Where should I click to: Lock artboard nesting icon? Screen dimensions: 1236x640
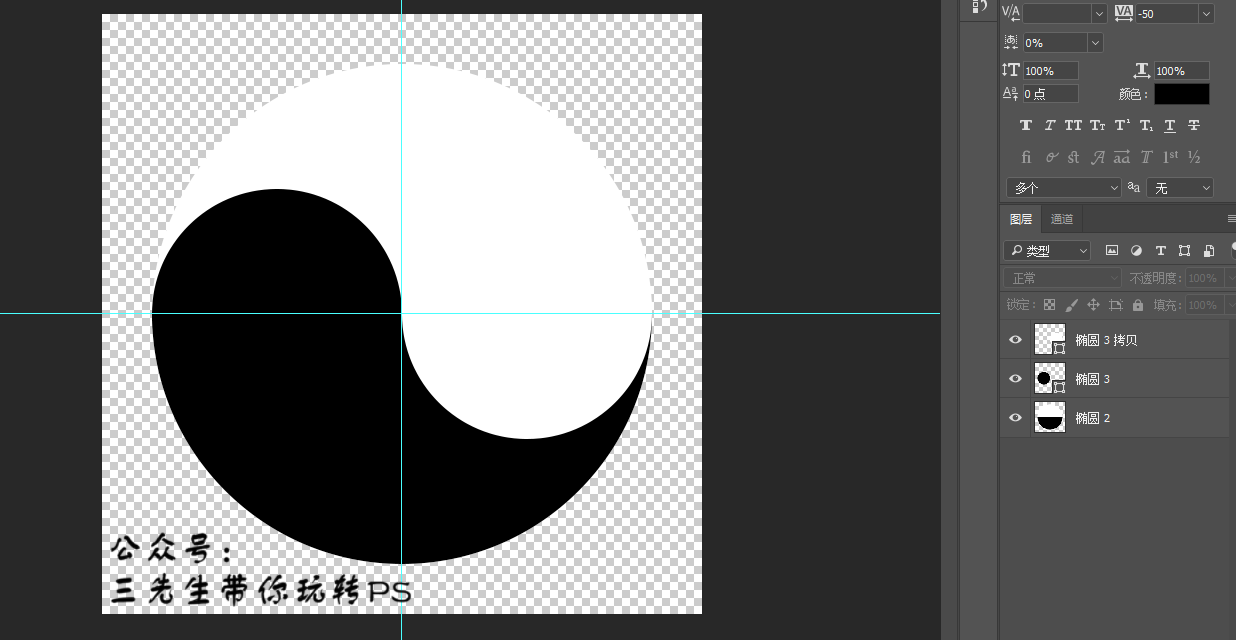click(x=1116, y=305)
